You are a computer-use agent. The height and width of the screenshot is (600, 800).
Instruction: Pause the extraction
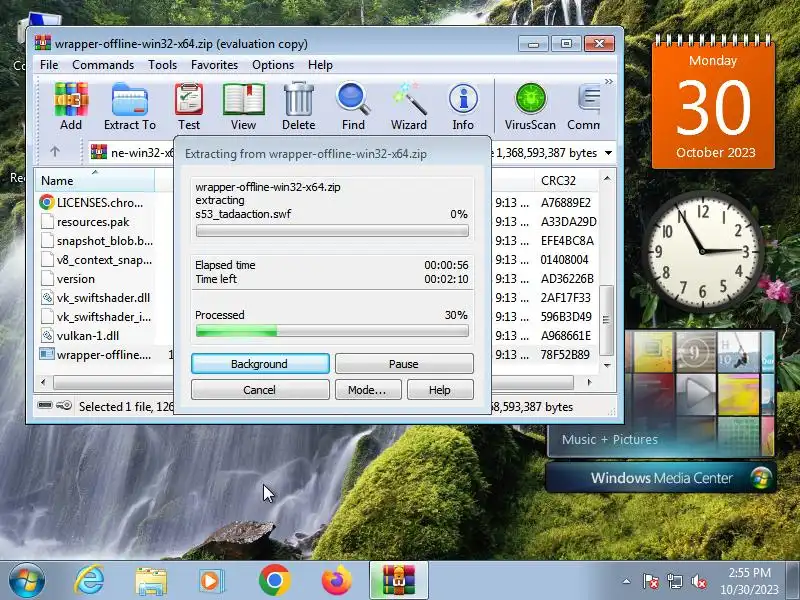[404, 364]
